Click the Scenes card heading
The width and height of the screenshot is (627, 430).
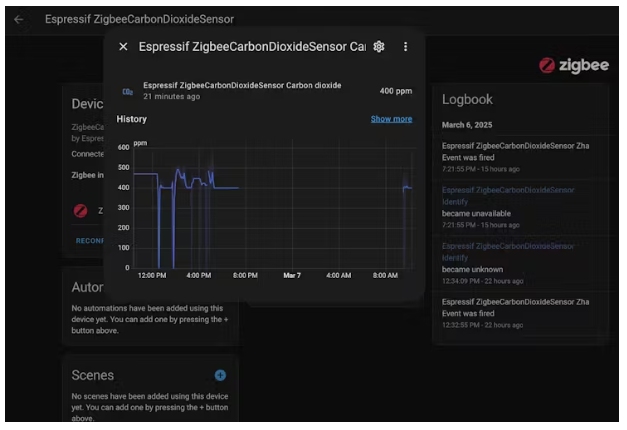coord(92,375)
